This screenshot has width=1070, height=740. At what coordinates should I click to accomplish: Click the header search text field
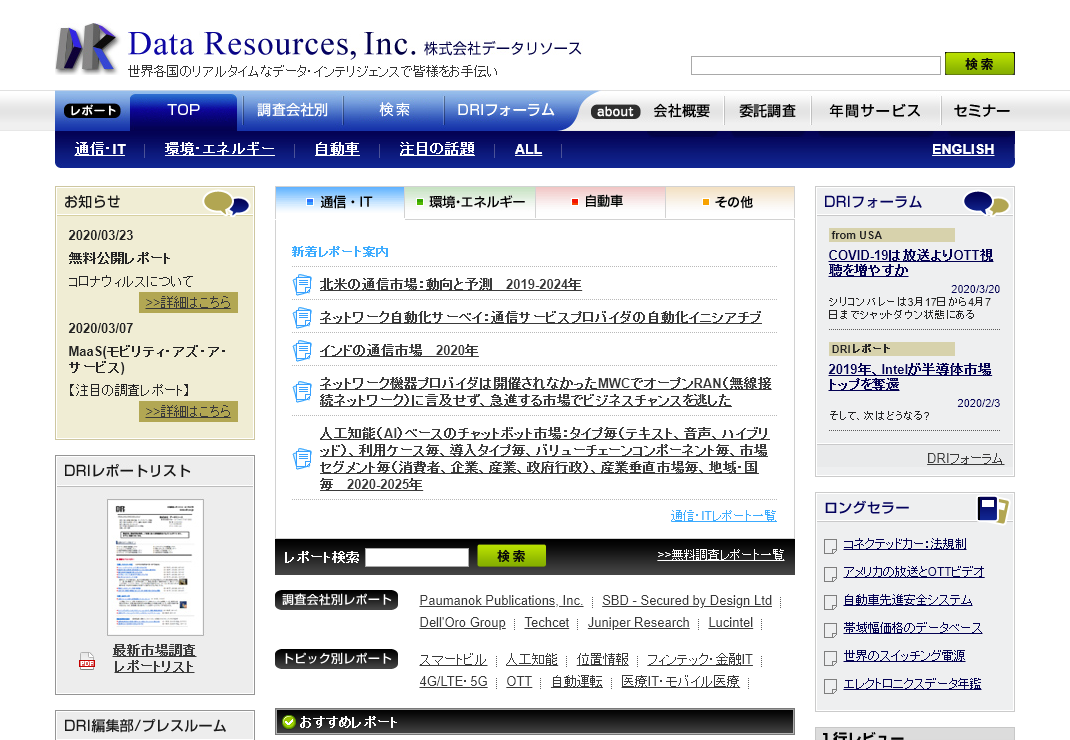pyautogui.click(x=815, y=66)
